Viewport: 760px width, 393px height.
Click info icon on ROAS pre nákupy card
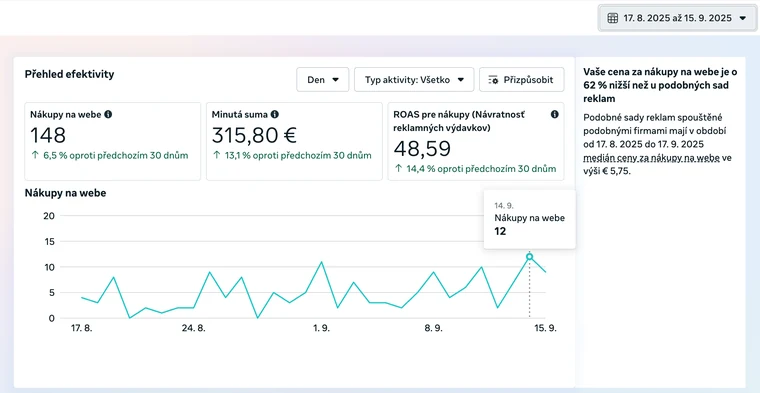pos(554,114)
